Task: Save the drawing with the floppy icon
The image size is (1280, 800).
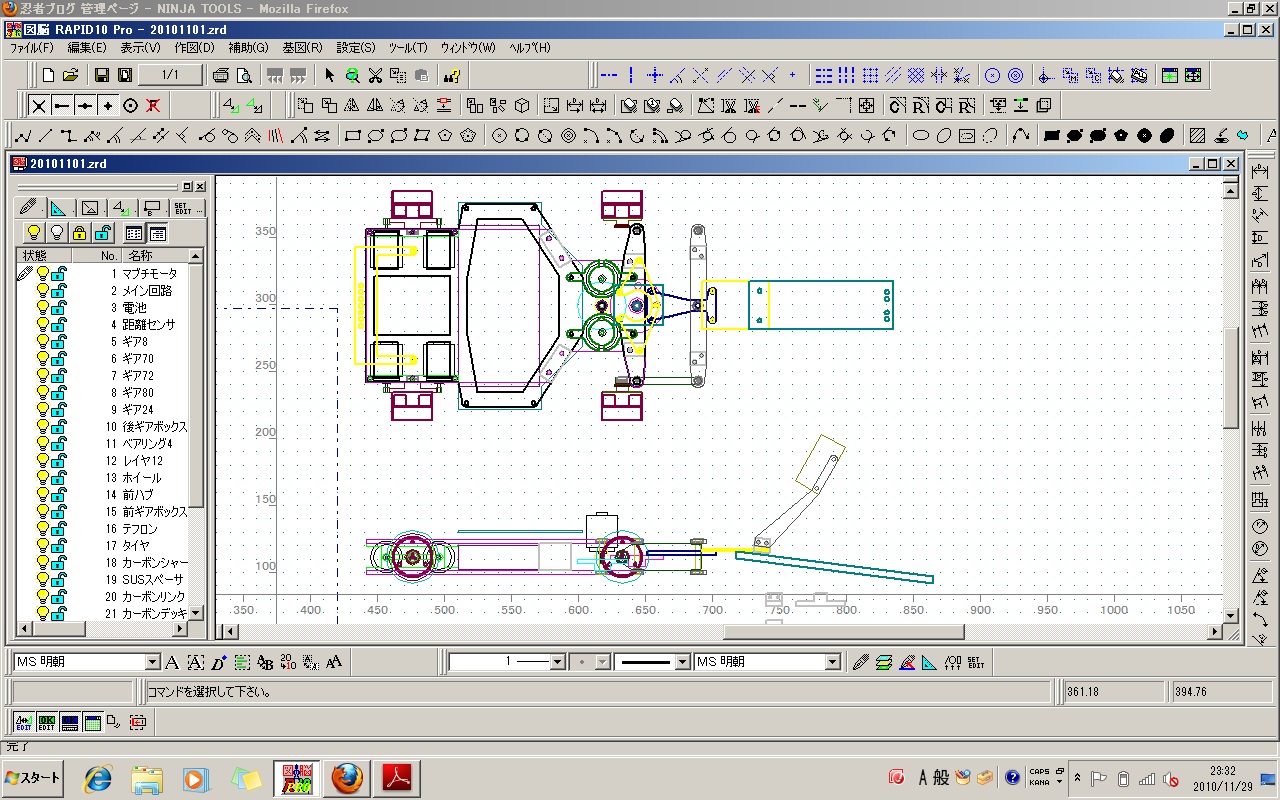Action: pyautogui.click(x=101, y=75)
